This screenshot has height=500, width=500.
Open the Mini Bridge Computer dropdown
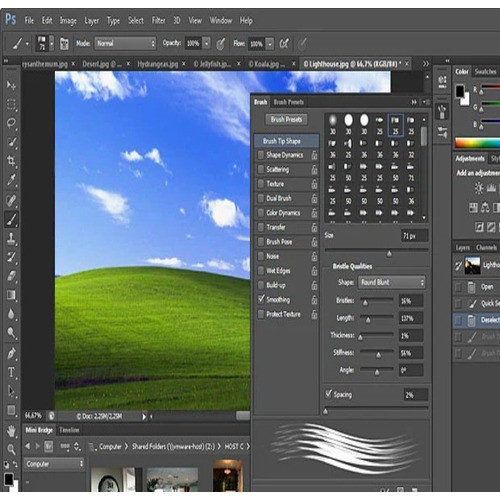[x=54, y=464]
